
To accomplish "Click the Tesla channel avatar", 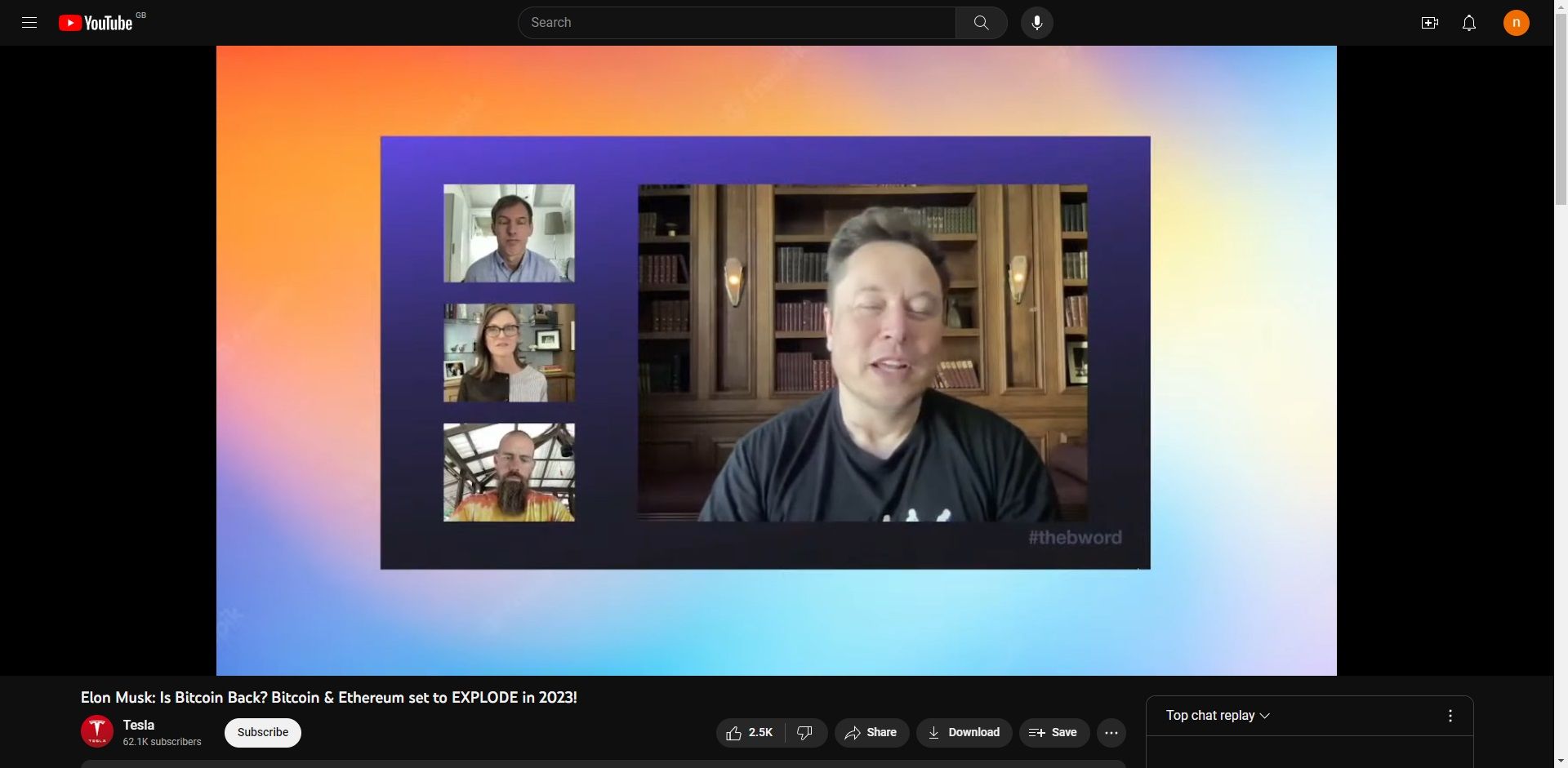I will [96, 732].
